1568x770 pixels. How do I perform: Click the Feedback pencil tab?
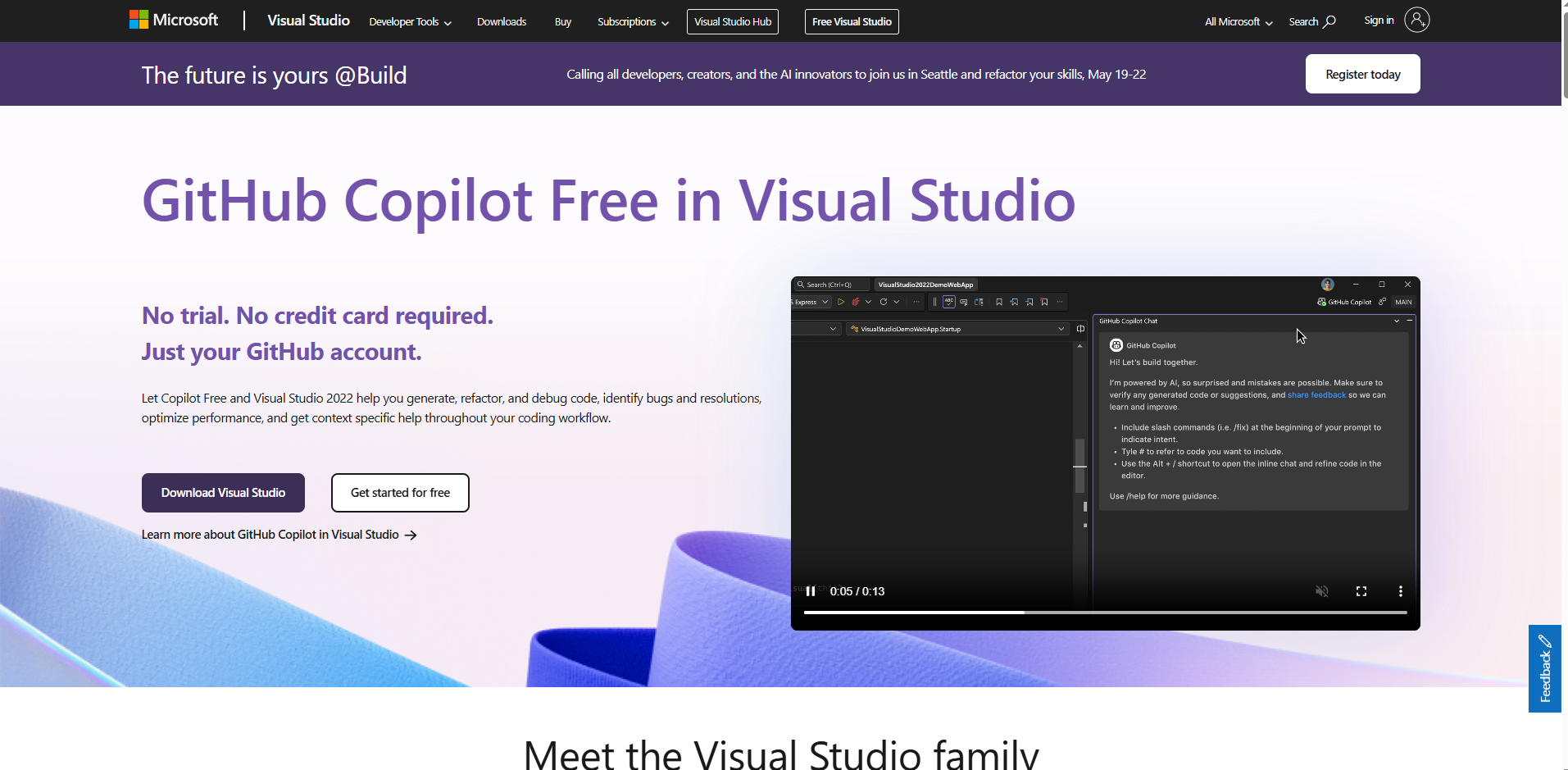pos(1544,668)
